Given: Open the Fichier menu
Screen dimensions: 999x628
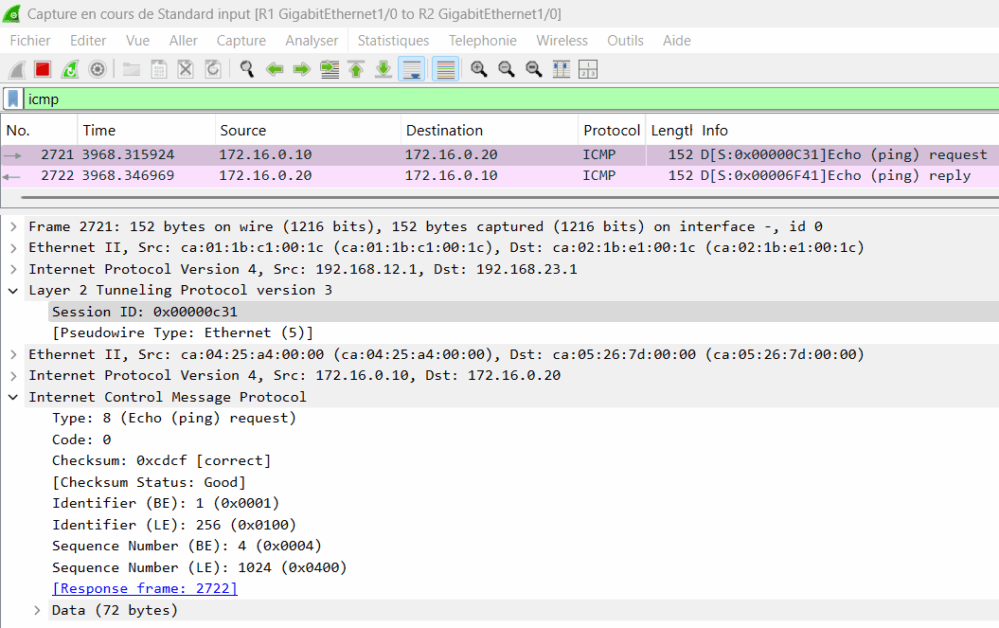Looking at the screenshot, I should click(30, 41).
